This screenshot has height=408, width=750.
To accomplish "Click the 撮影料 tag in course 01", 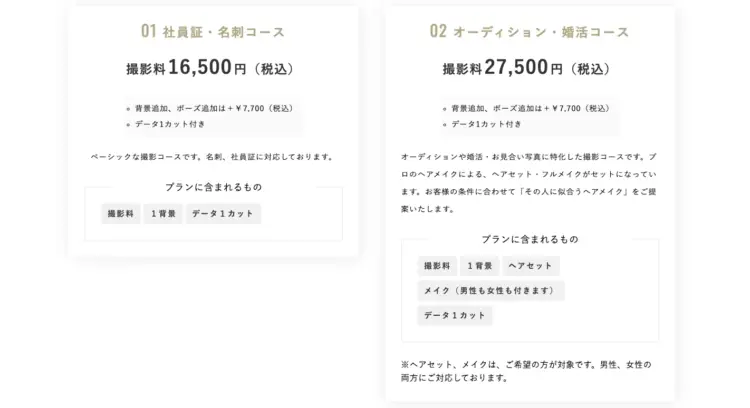I will click(121, 214).
